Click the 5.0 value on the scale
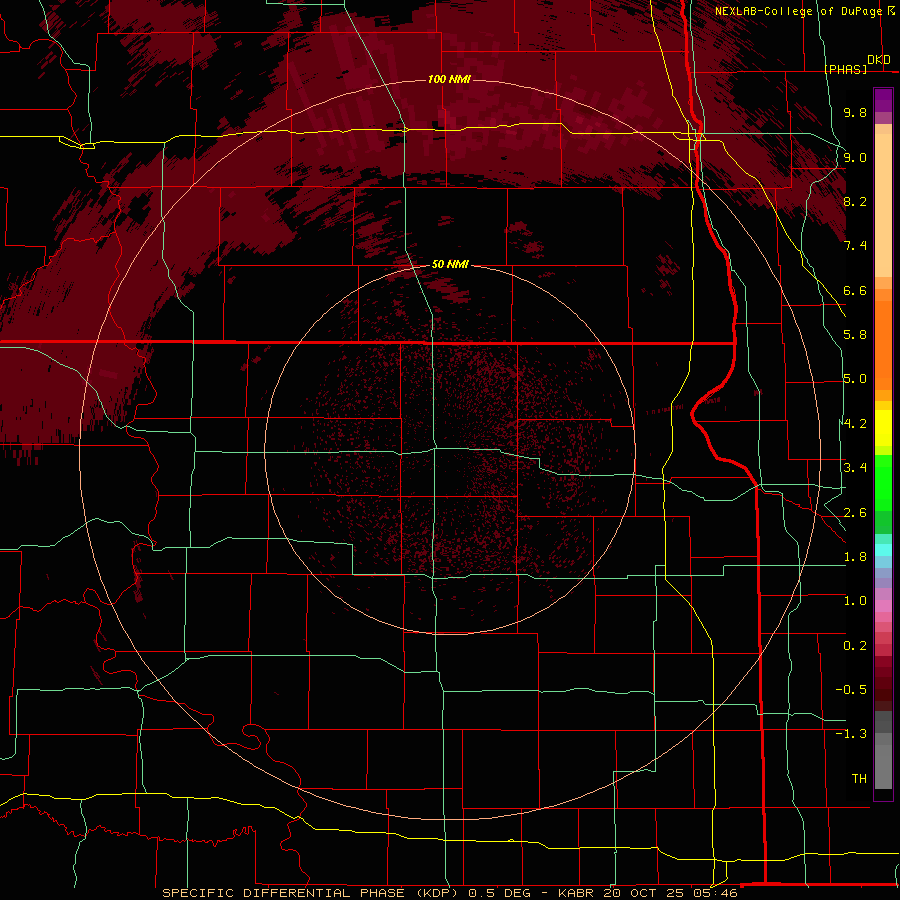The height and width of the screenshot is (900, 900). tap(855, 379)
